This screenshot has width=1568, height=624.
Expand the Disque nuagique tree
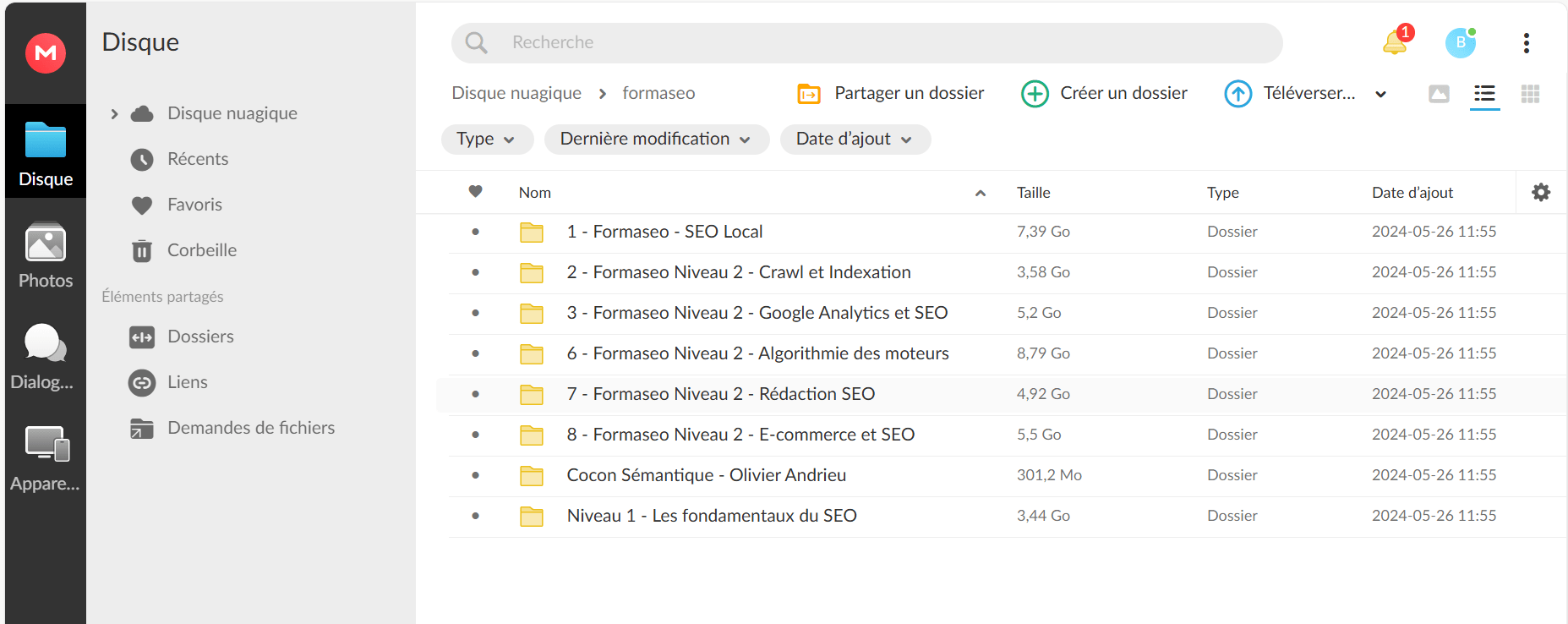tap(114, 113)
